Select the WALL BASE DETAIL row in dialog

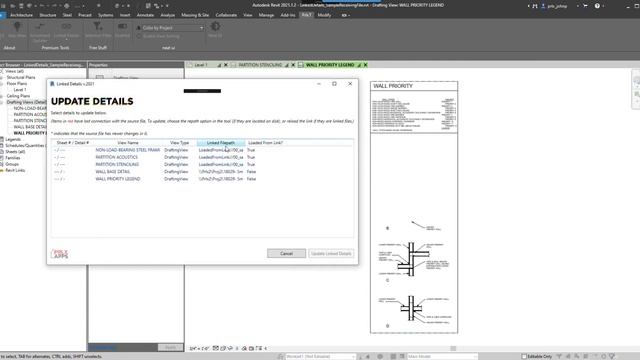[x=202, y=172]
